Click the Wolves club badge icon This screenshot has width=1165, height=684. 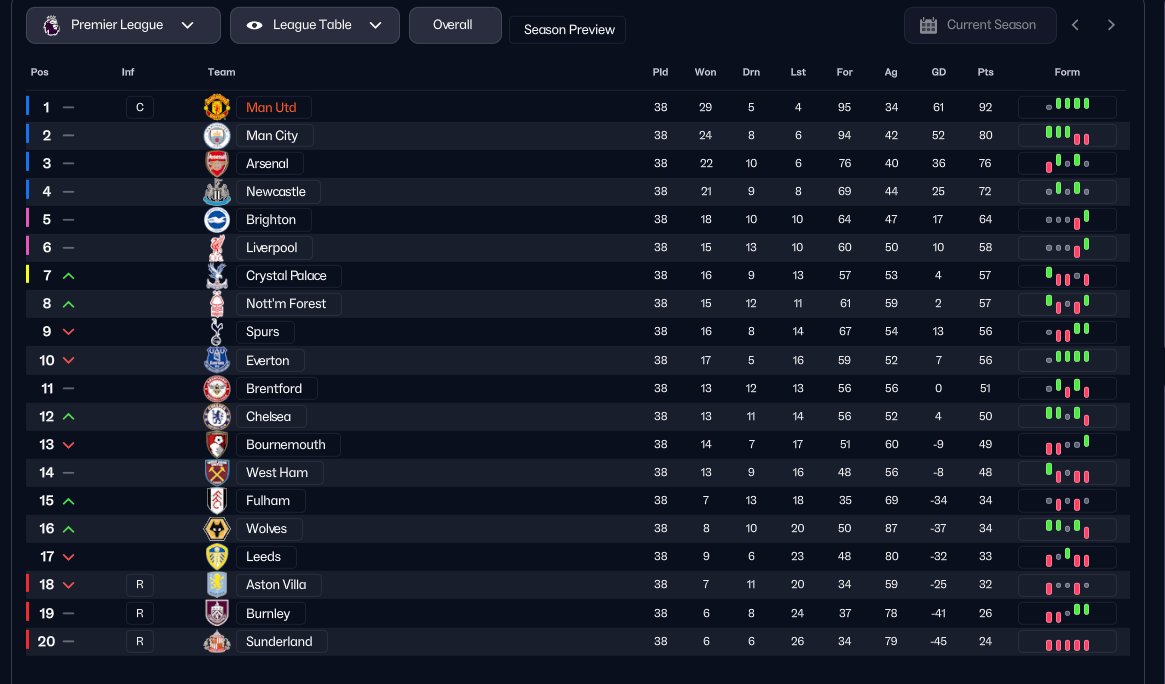(x=217, y=529)
